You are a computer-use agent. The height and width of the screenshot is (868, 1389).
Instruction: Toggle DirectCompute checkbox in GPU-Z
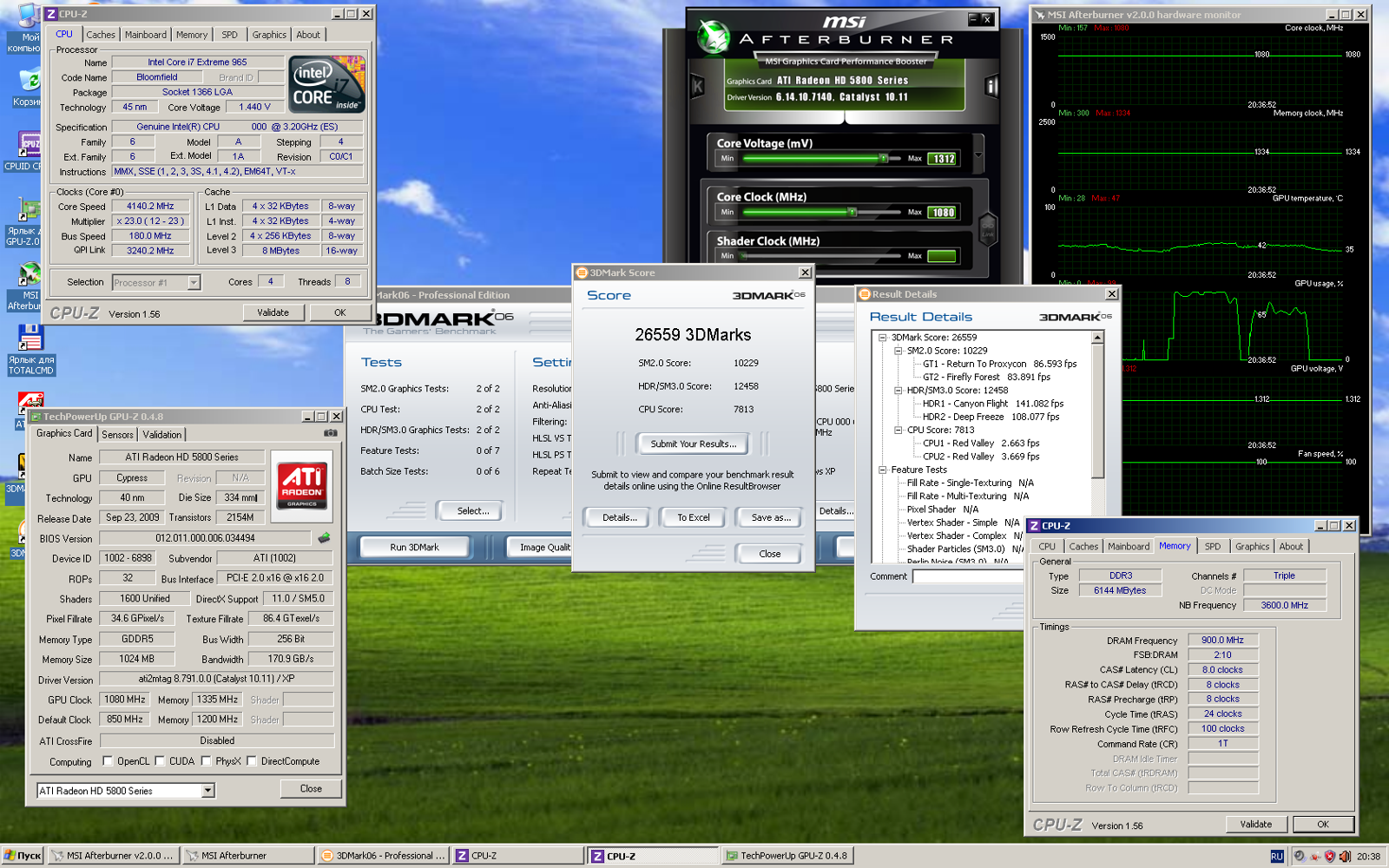click(x=252, y=761)
